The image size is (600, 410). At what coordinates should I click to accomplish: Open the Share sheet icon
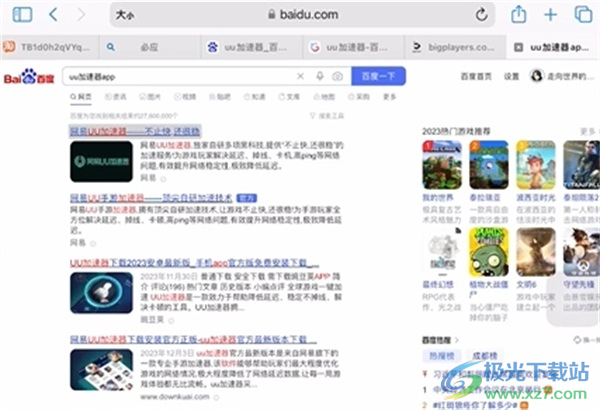(518, 15)
